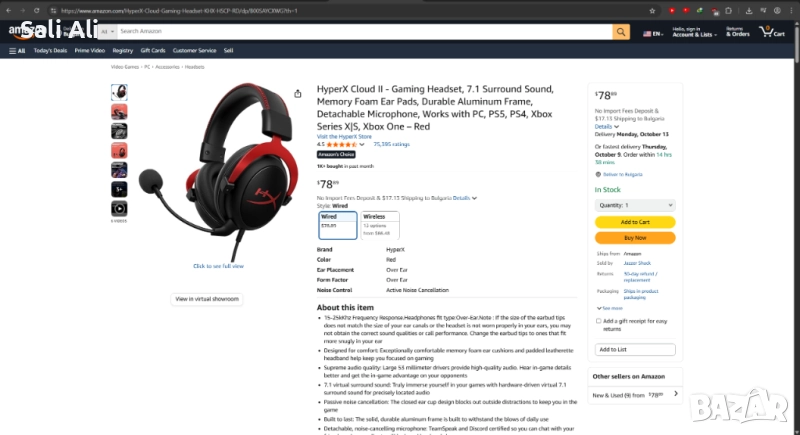Go to Customer Service menu item

194,50
